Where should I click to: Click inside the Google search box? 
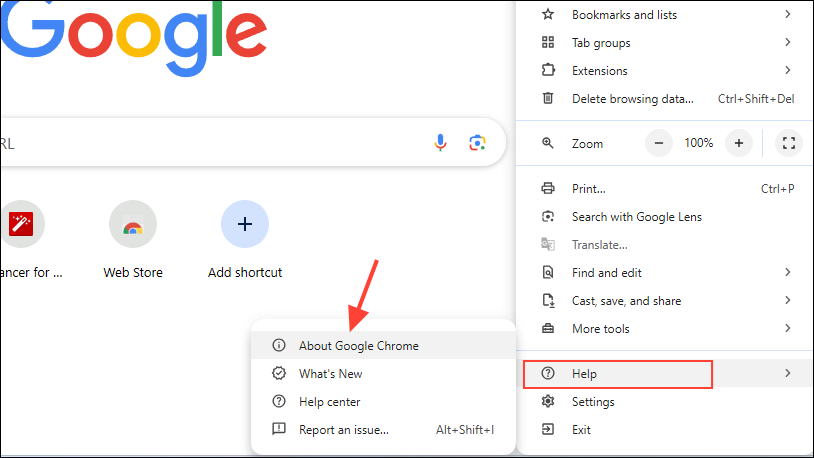pyautogui.click(x=200, y=143)
